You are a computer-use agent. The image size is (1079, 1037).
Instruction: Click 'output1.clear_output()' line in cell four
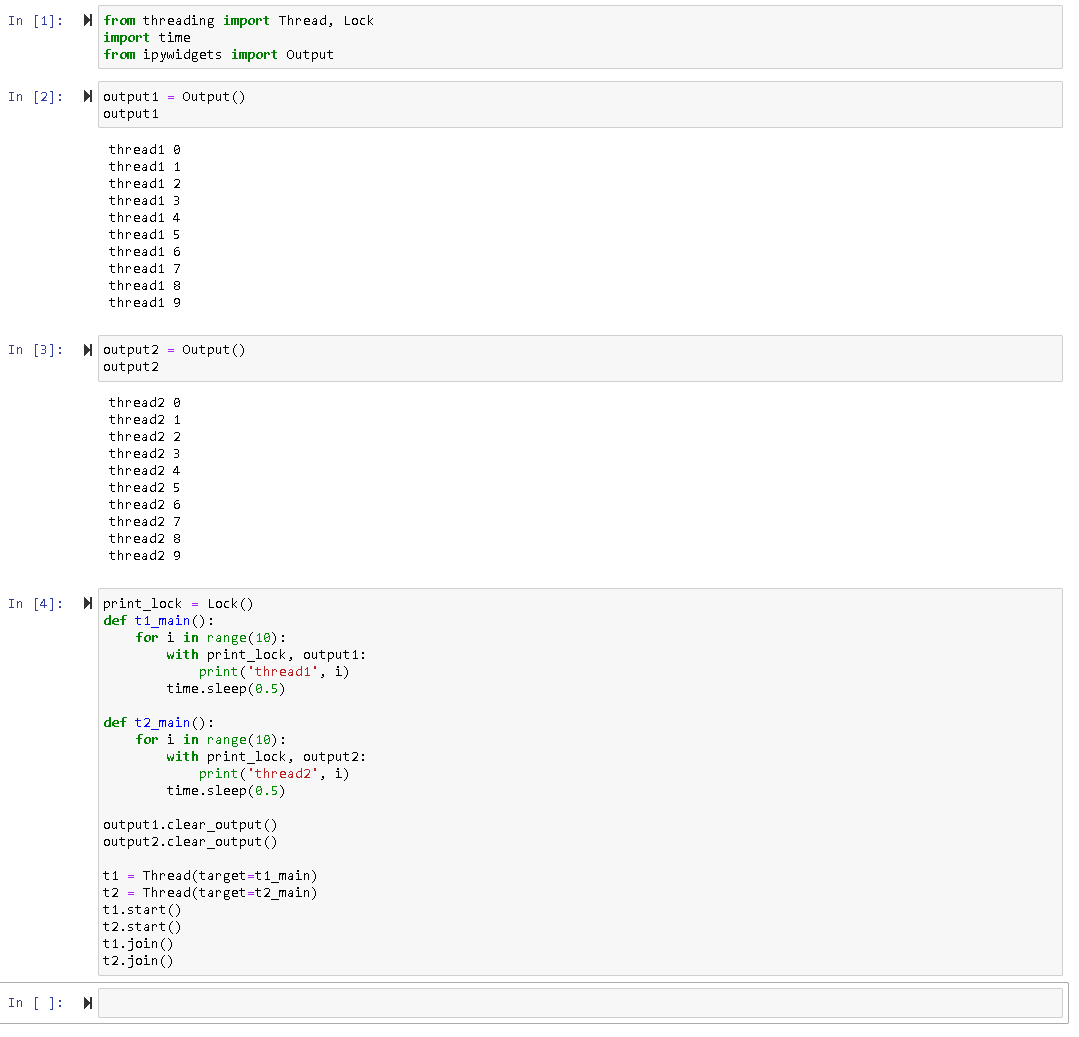(190, 825)
